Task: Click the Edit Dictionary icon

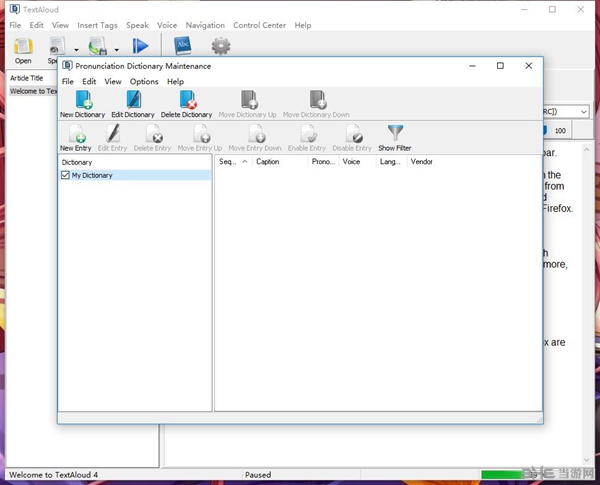Action: pos(134,100)
